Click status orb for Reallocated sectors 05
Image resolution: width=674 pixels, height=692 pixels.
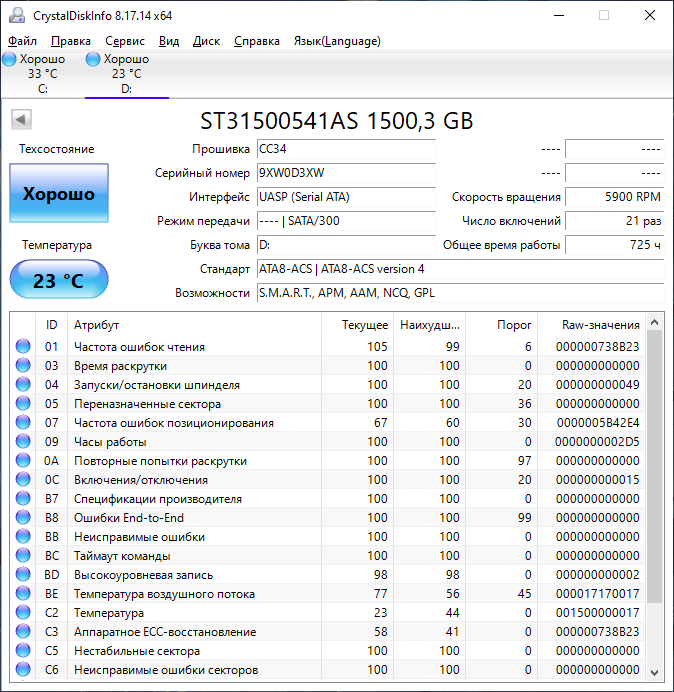pos(22,404)
